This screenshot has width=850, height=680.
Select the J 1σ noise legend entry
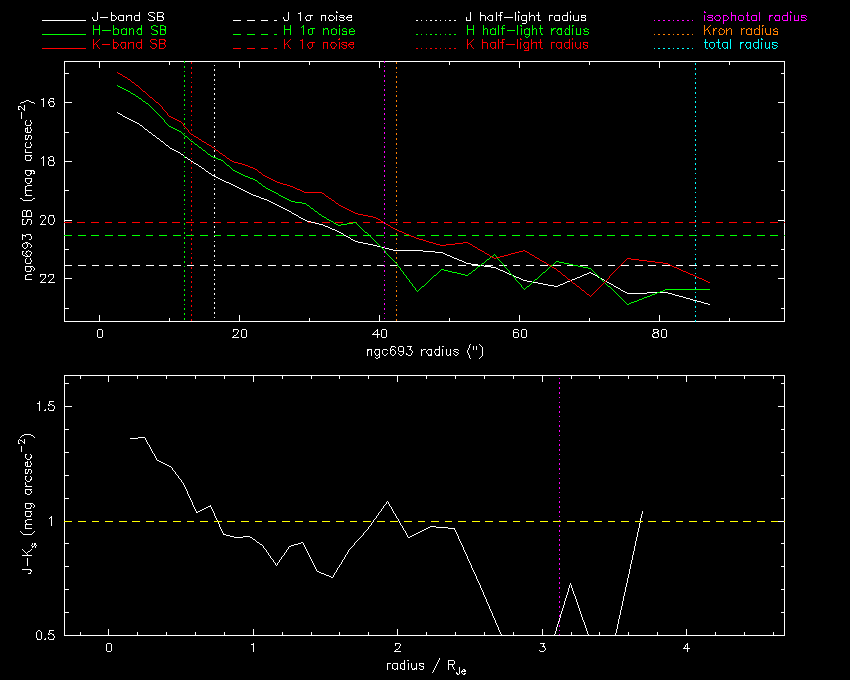pyautogui.click(x=314, y=18)
